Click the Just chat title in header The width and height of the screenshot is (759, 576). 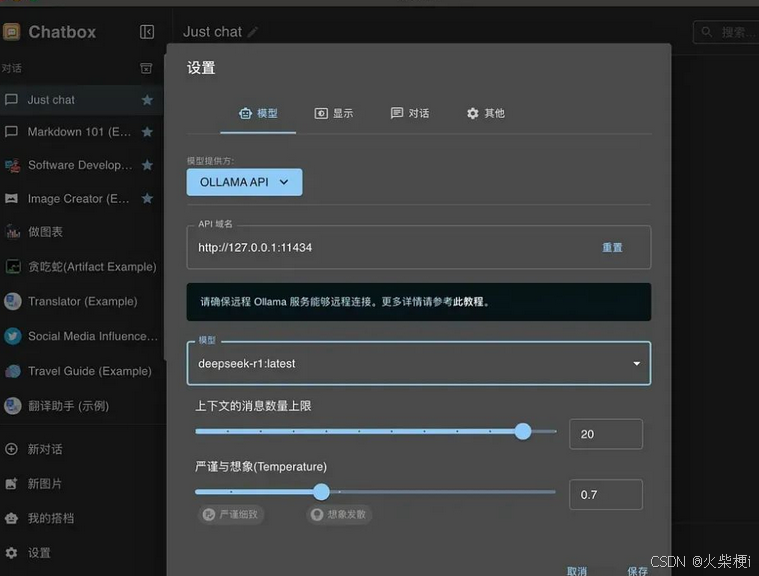213,32
